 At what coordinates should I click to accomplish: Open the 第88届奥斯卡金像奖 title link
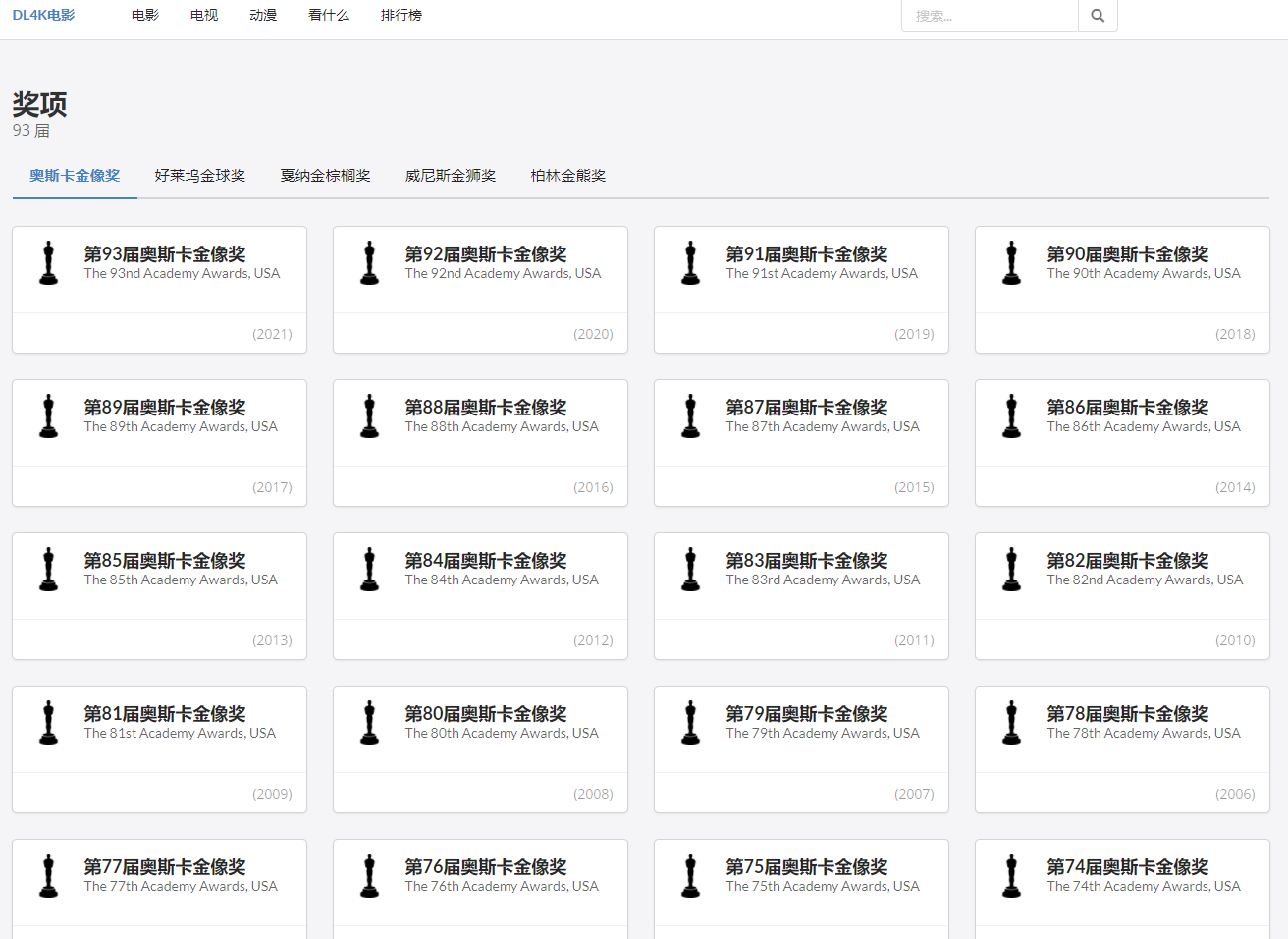tap(486, 407)
